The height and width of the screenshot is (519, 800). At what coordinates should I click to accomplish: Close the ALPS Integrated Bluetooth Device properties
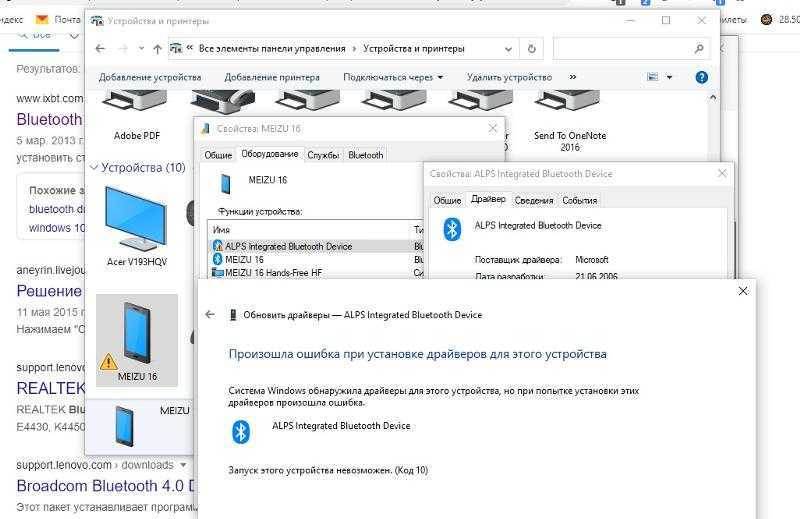pyautogui.click(x=722, y=174)
